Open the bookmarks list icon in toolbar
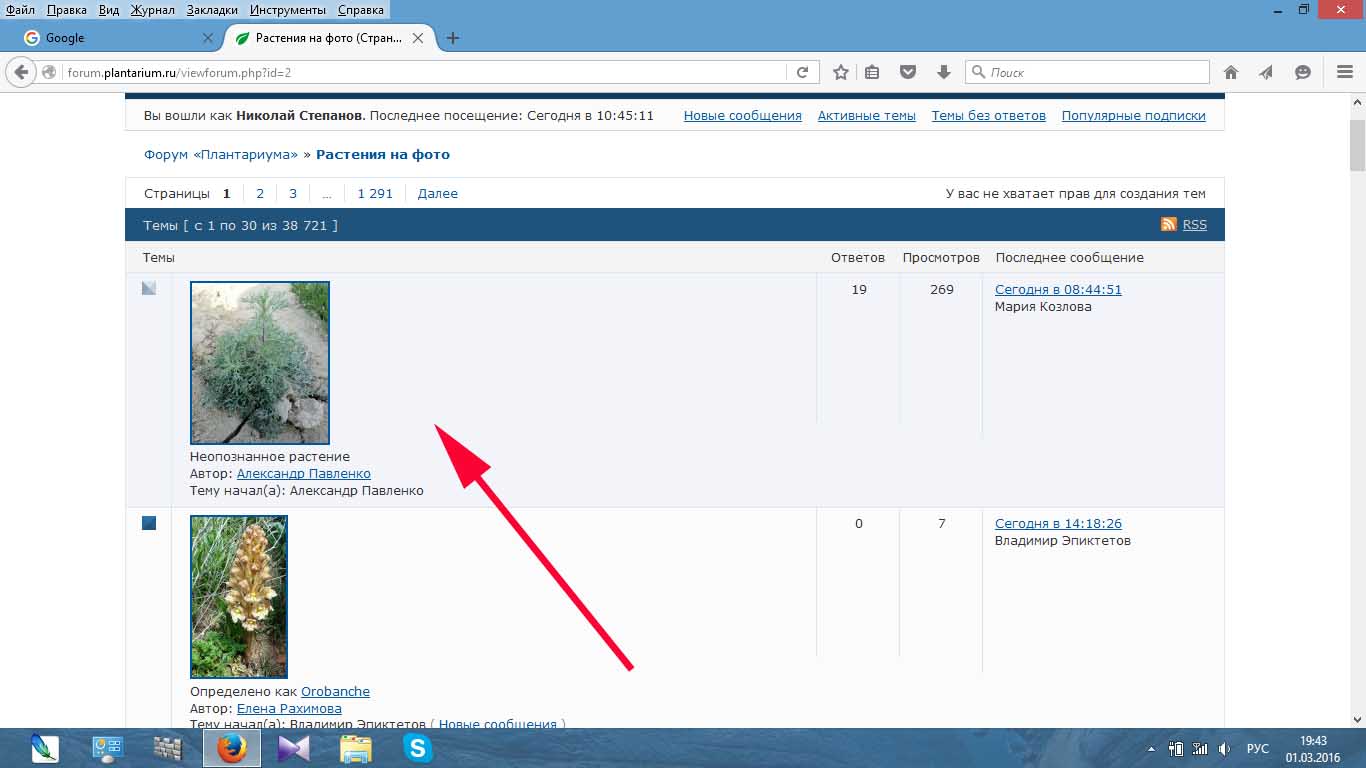Screen dimensions: 1366x768 pyautogui.click(x=872, y=72)
